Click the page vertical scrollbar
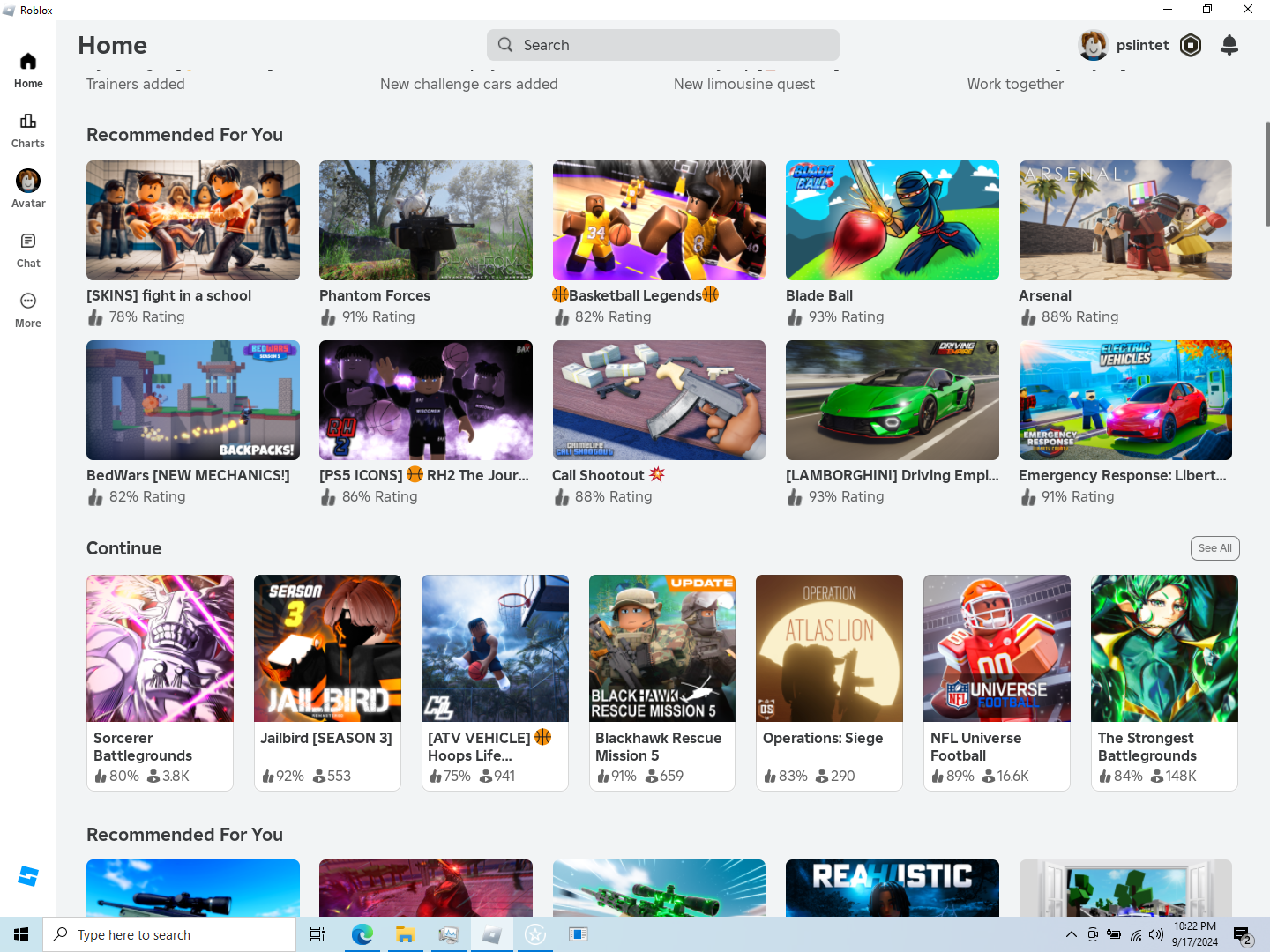The height and width of the screenshot is (952, 1270). coord(1266,175)
